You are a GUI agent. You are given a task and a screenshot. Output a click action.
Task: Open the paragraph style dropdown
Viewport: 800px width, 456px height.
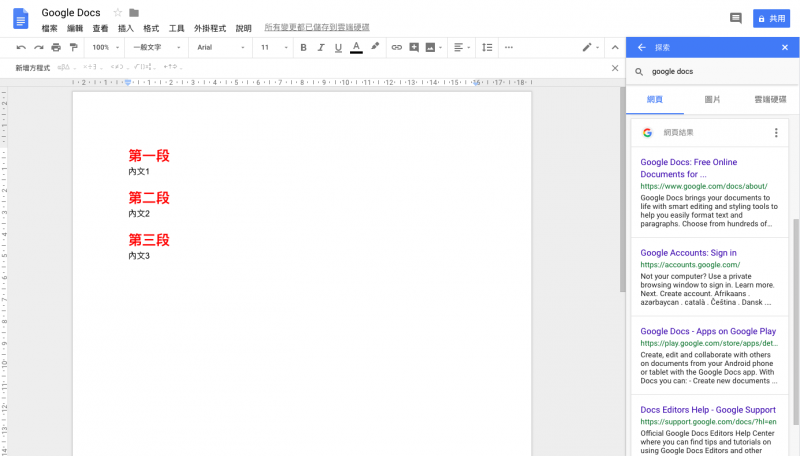(x=157, y=47)
